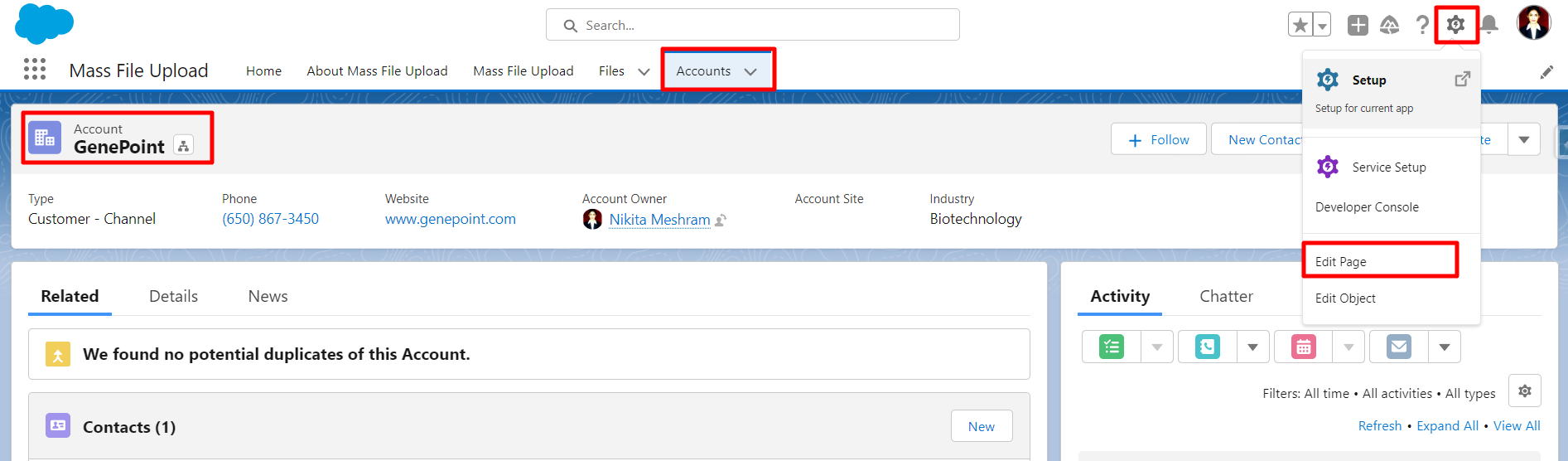
Task: Click the New Task list icon
Action: tap(1112, 347)
